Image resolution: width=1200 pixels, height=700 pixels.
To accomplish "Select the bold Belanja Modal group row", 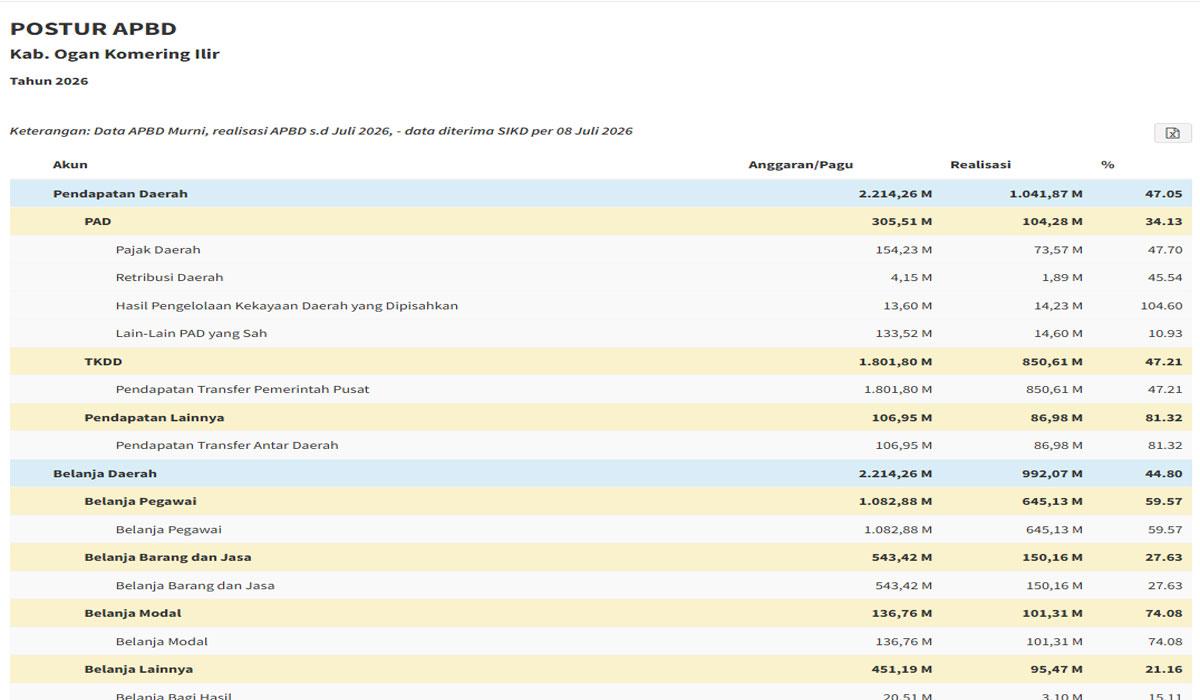I will (601, 614).
